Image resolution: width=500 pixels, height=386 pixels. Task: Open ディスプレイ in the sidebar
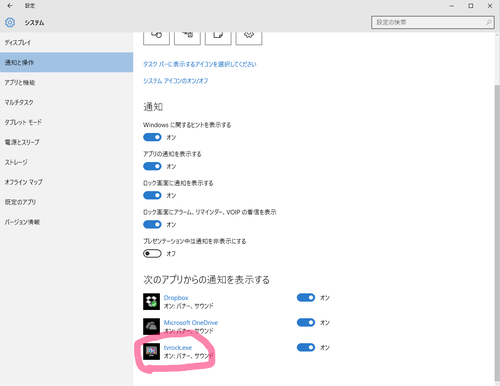[67, 42]
